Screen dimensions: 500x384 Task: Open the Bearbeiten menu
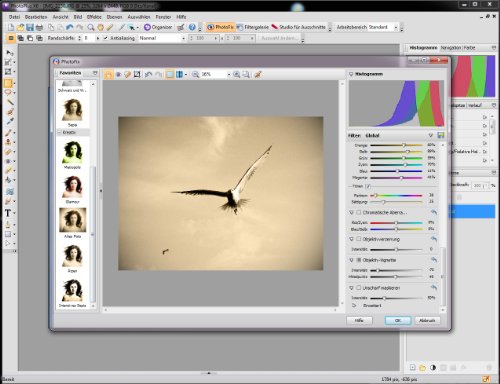coord(36,17)
